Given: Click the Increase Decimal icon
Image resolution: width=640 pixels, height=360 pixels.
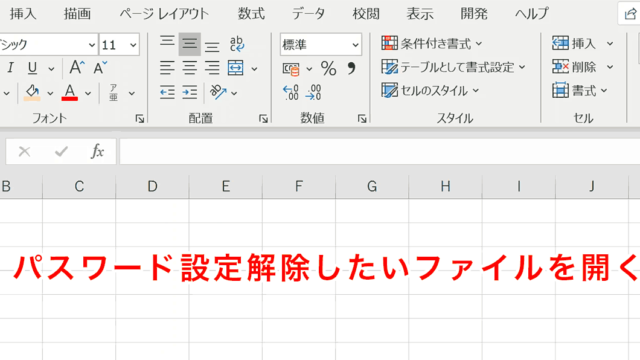Looking at the screenshot, I should (291, 92).
